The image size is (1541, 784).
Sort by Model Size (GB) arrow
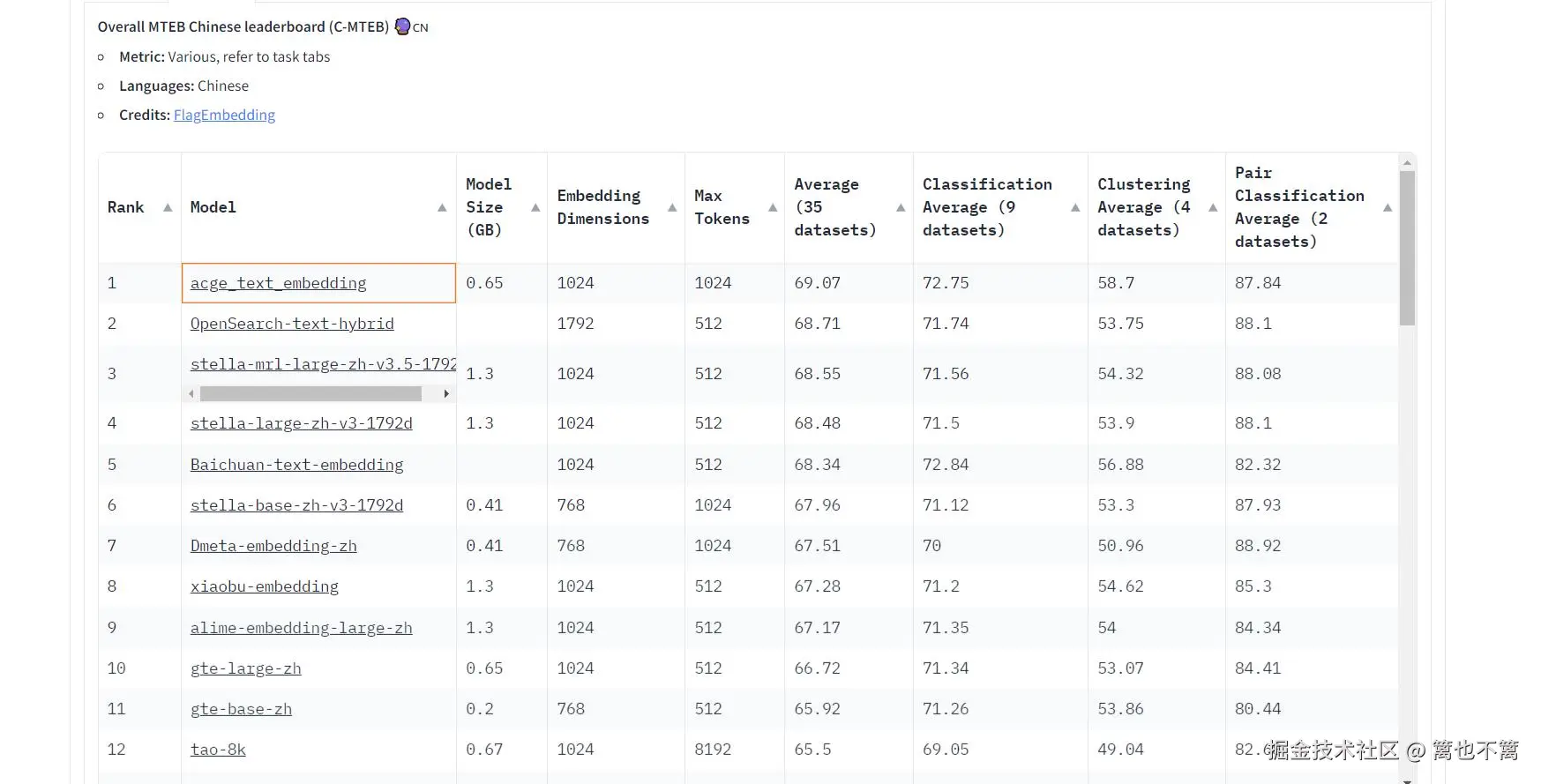tap(535, 207)
